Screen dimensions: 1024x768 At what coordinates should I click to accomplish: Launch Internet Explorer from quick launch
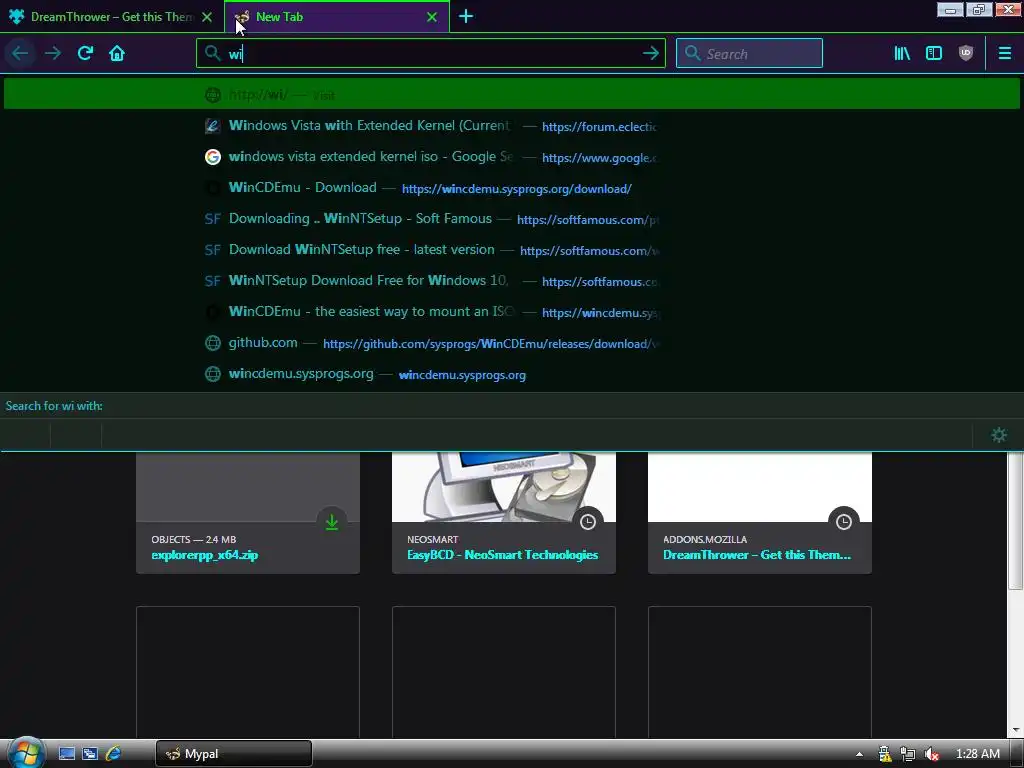113,754
